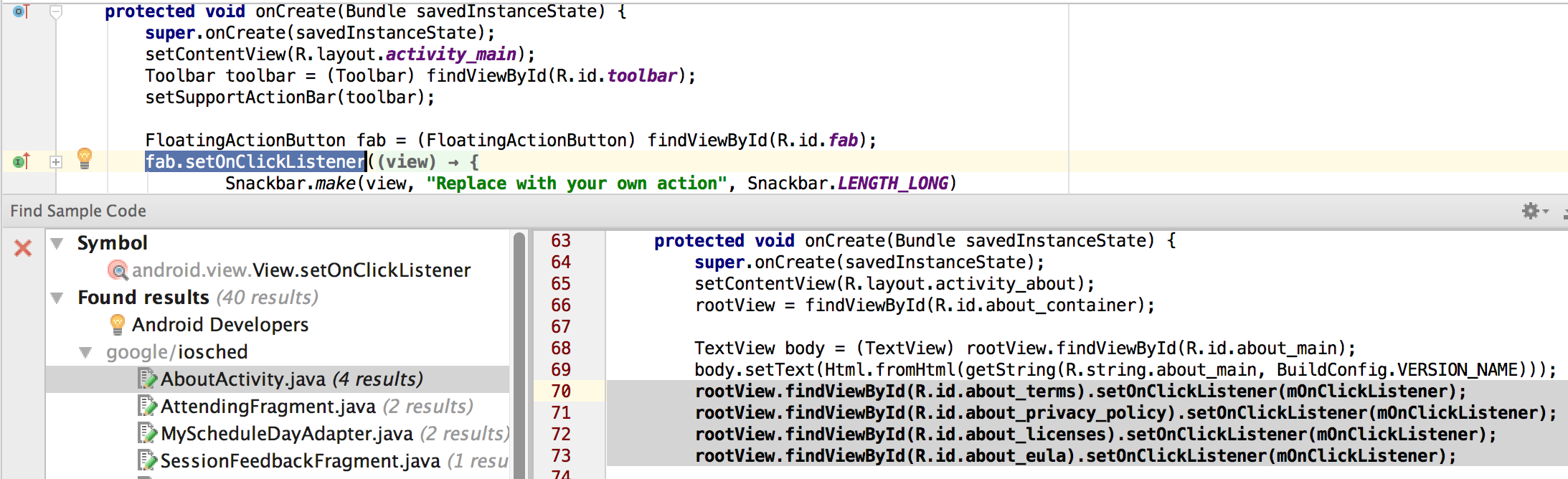The width and height of the screenshot is (1568, 479).
Task: Select the Android Developers result entry
Action: click(219, 325)
